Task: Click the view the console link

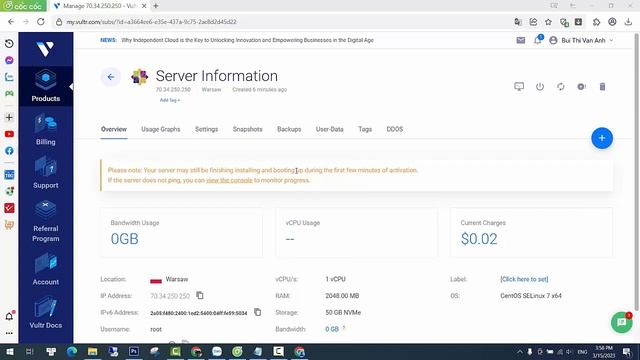Action: [x=229, y=180]
